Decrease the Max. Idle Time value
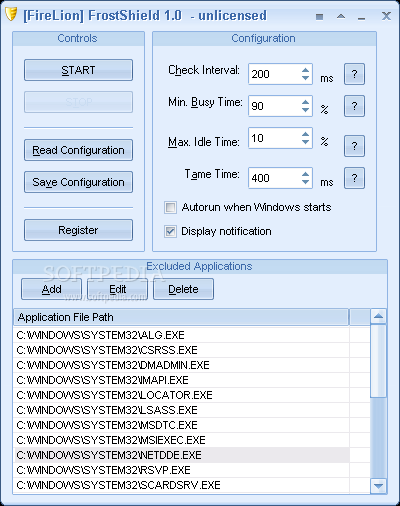The height and width of the screenshot is (506, 400). click(x=305, y=142)
